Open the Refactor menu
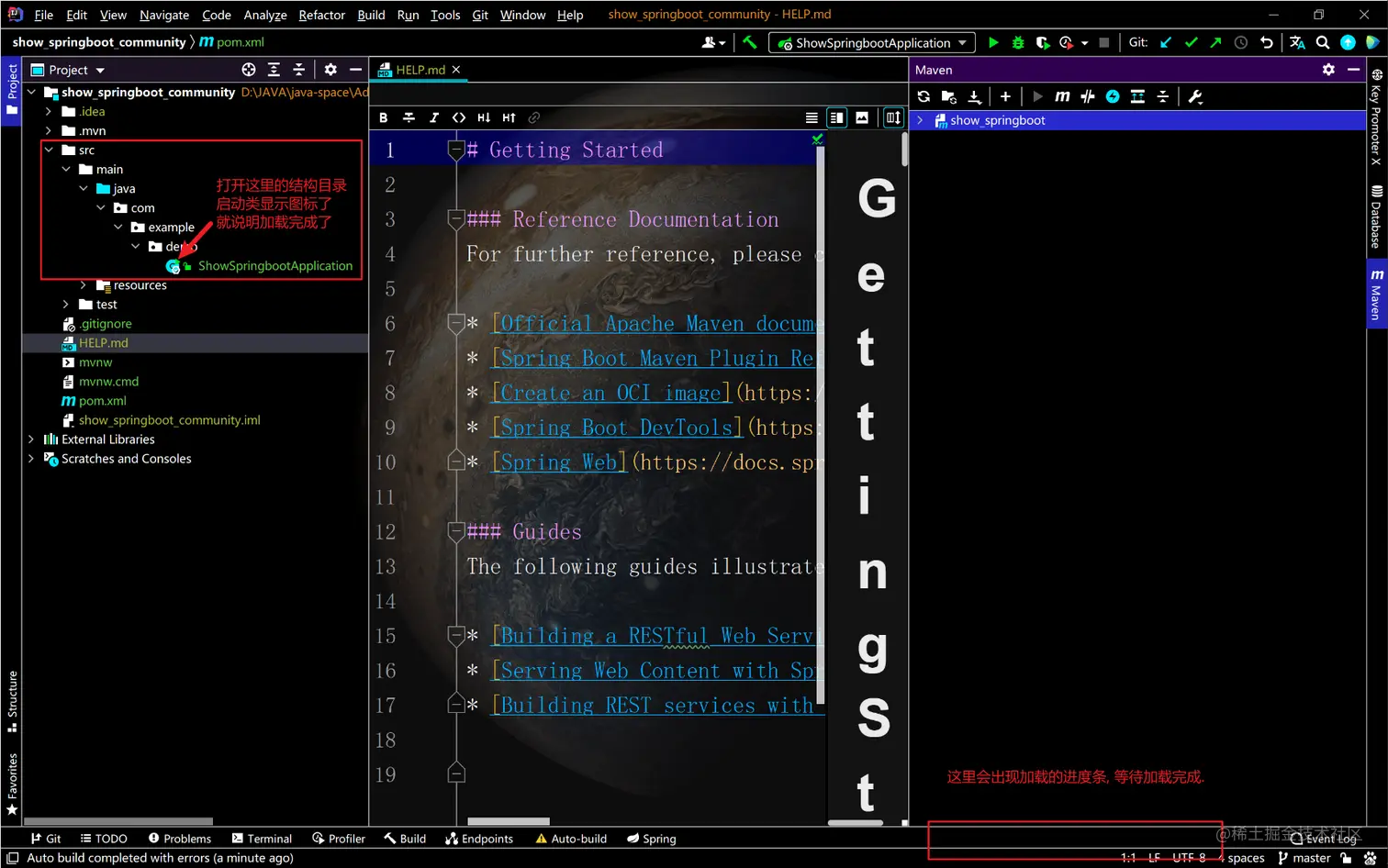This screenshot has height=868, width=1388. point(321,15)
